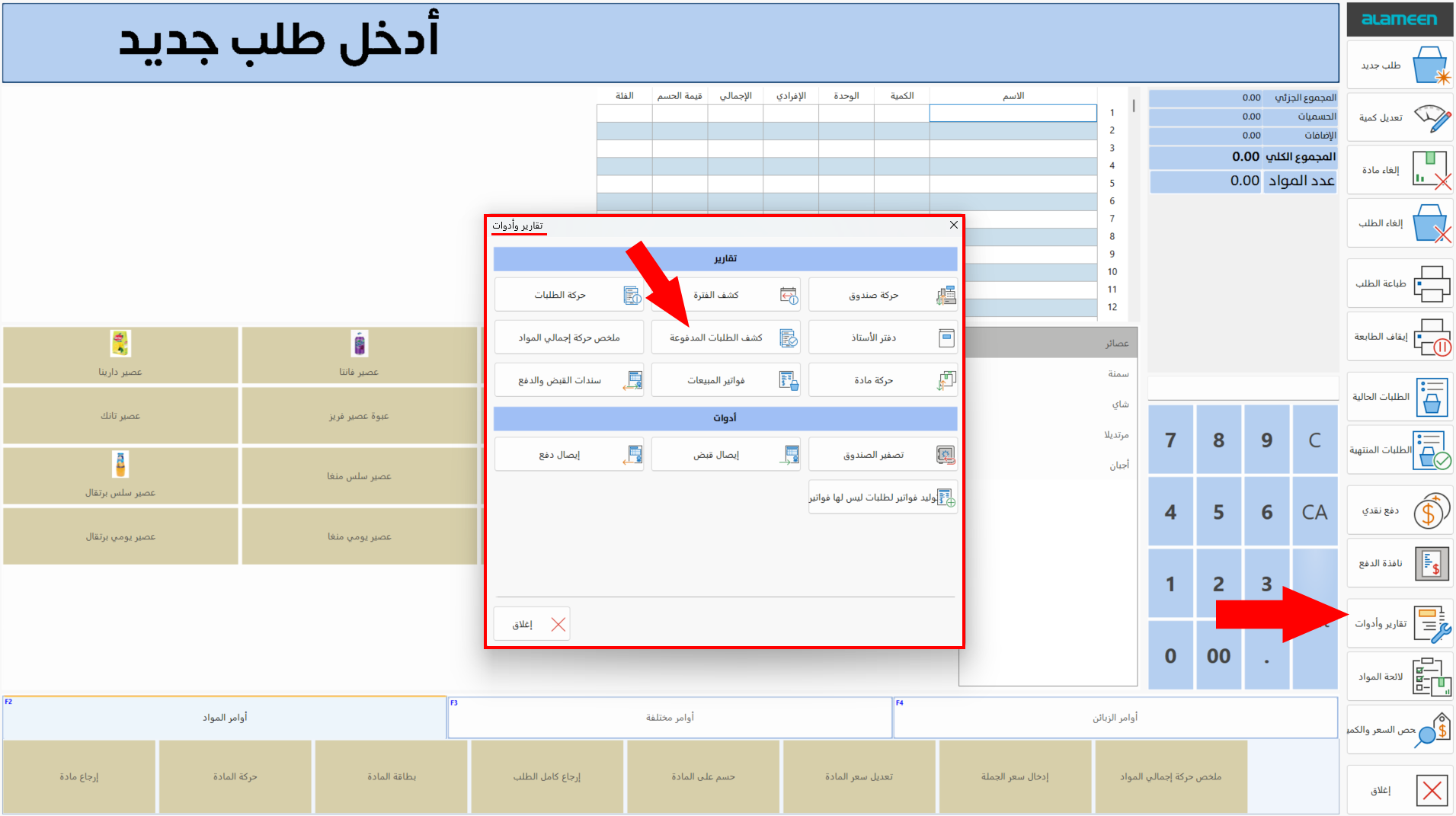
Task: Select the cheese category (أجبان)
Action: (1051, 465)
